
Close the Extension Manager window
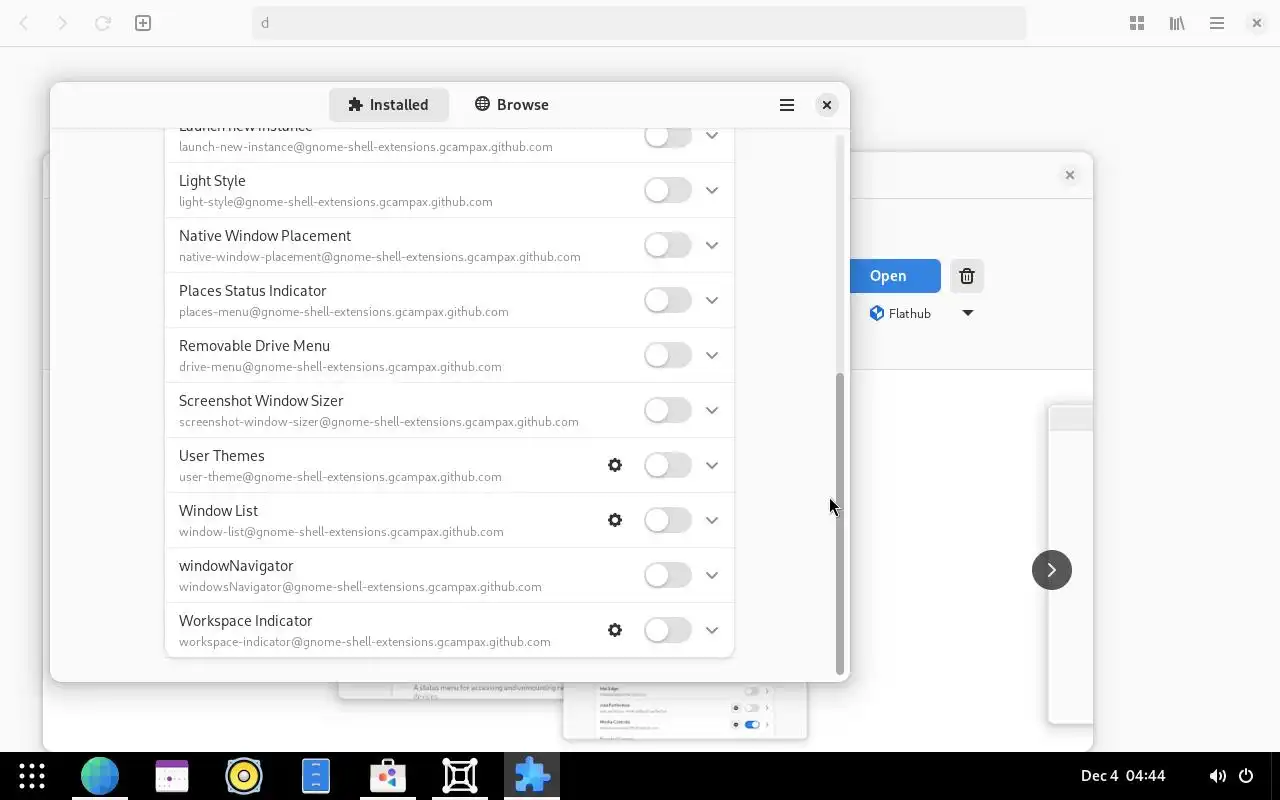(827, 105)
